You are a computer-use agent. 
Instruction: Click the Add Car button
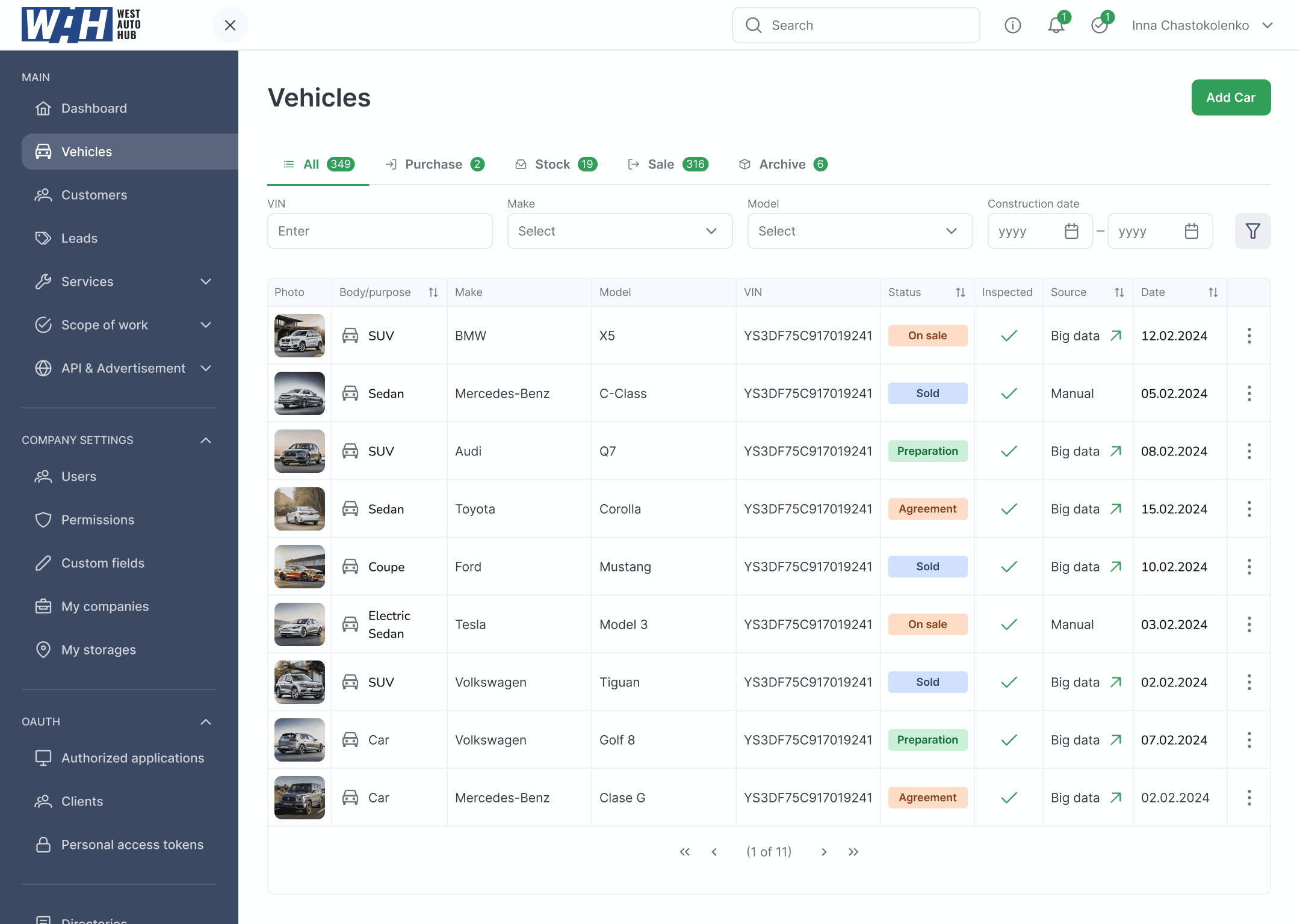[1231, 97]
